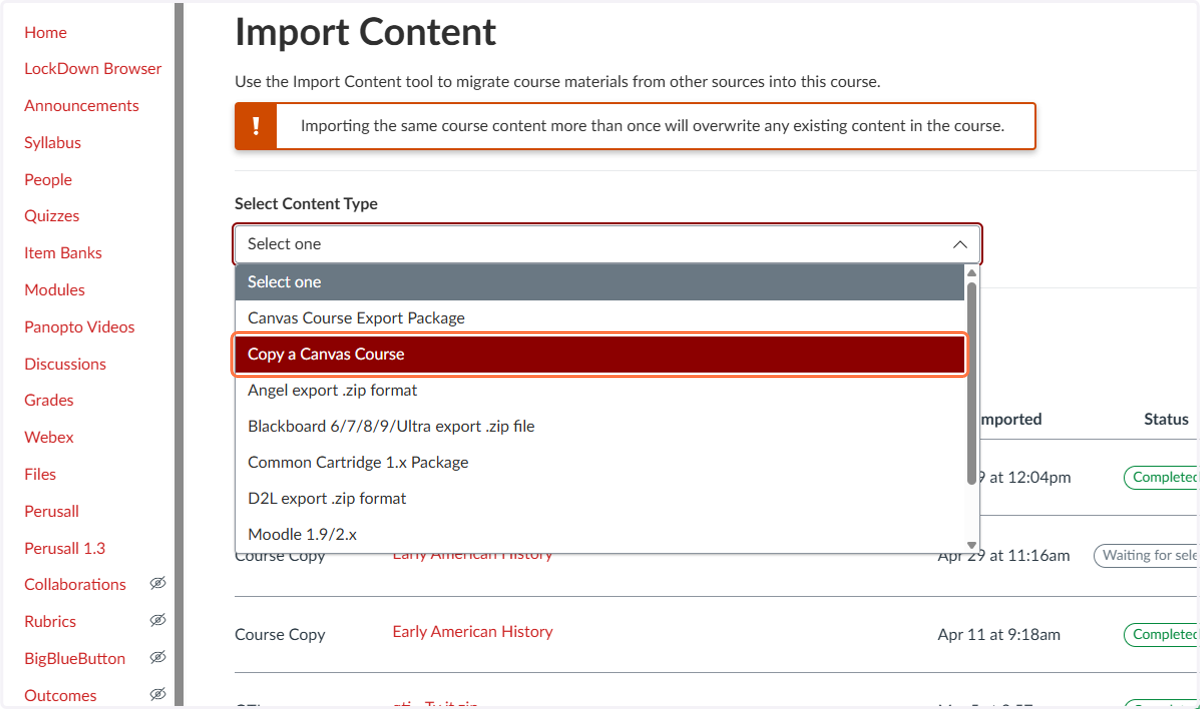Screen dimensions: 1200x709
Task: Open the Syllabus page
Action: 52,143
